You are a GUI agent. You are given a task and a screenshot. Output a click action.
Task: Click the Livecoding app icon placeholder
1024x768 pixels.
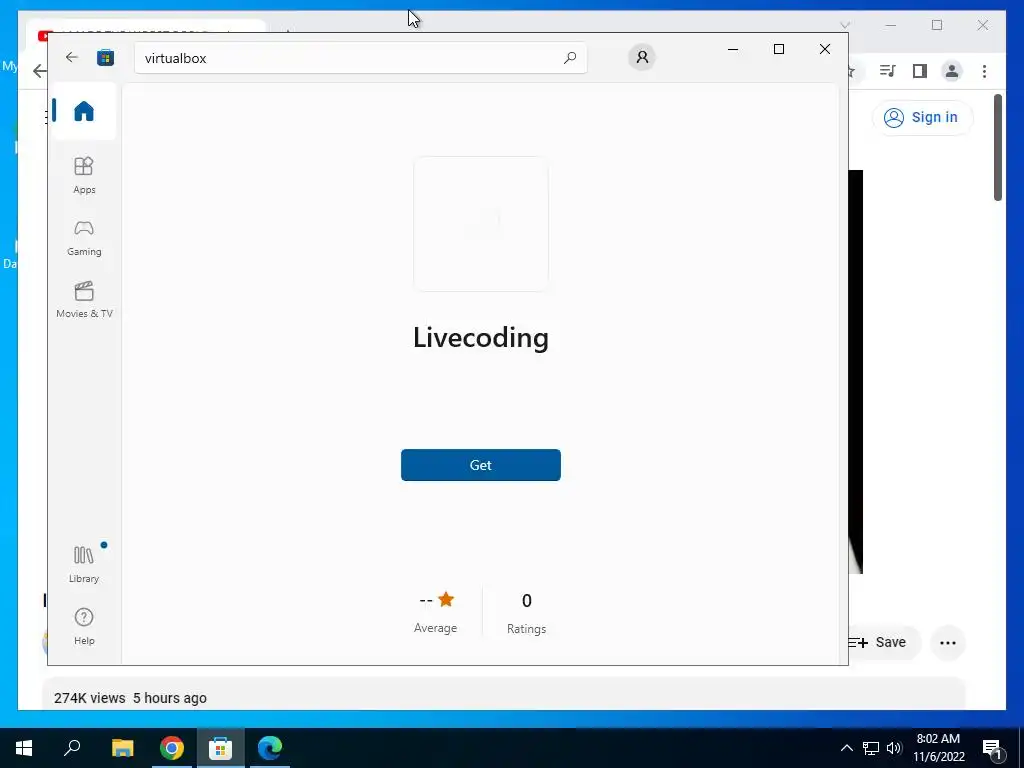(x=481, y=224)
